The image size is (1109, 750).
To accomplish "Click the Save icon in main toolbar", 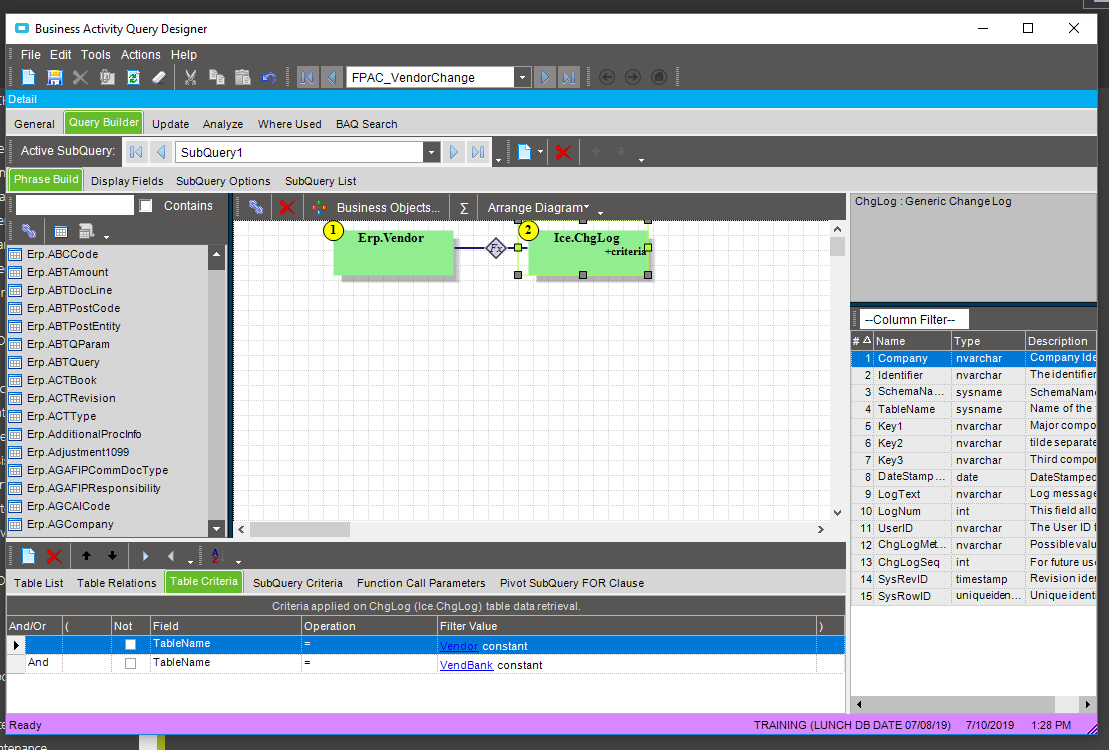I will tap(54, 77).
